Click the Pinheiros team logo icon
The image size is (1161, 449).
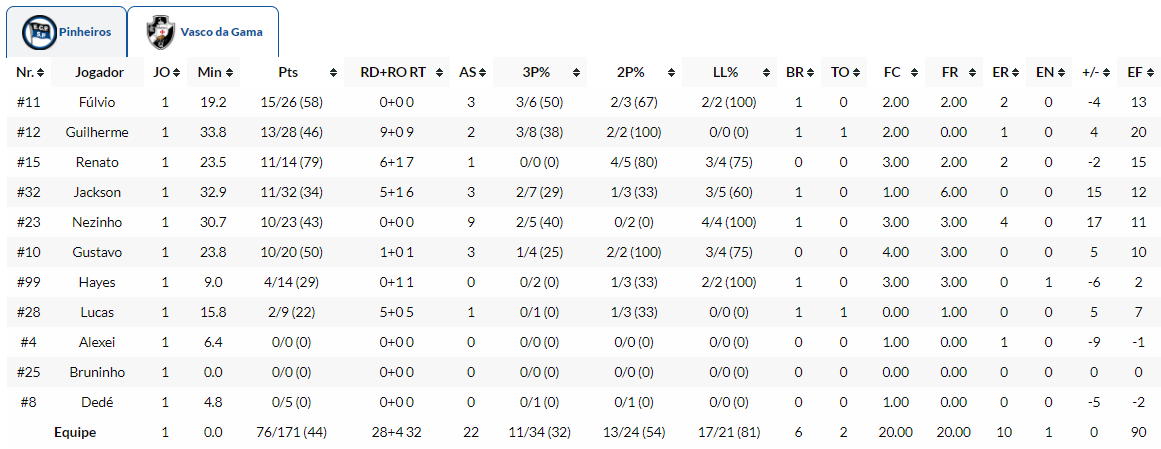coord(39,32)
